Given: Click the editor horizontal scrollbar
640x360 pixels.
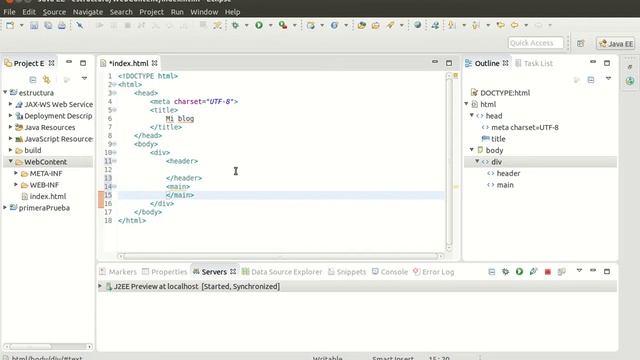Looking at the screenshot, I should (280, 256).
